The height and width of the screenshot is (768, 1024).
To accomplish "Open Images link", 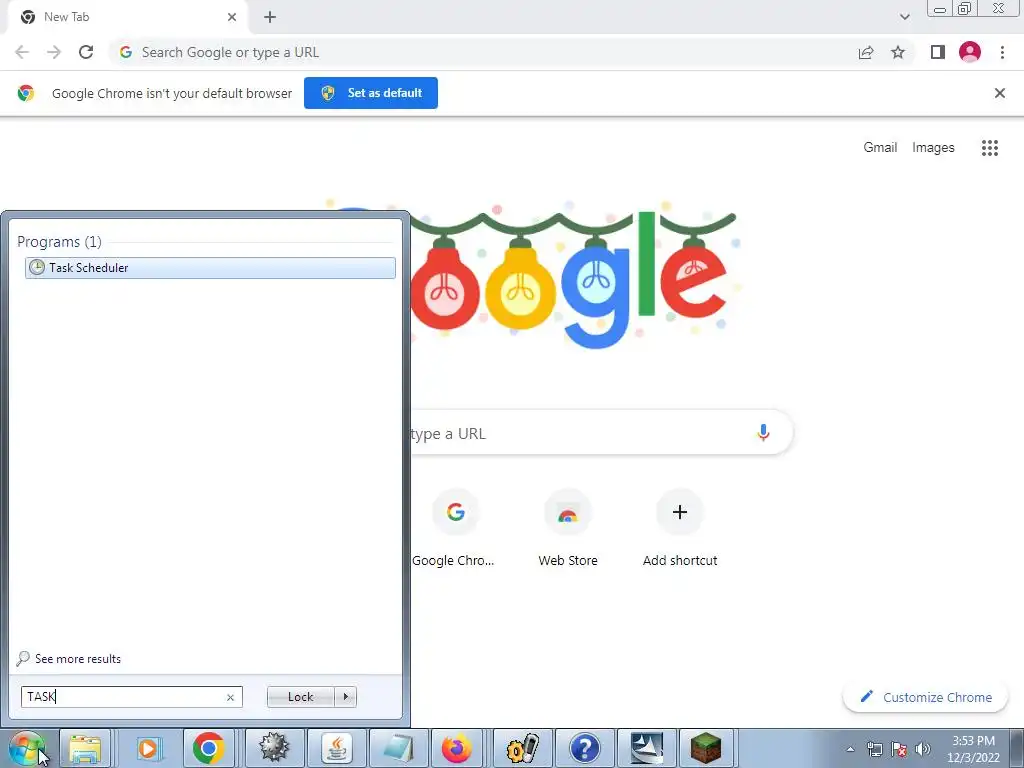I will 933,148.
